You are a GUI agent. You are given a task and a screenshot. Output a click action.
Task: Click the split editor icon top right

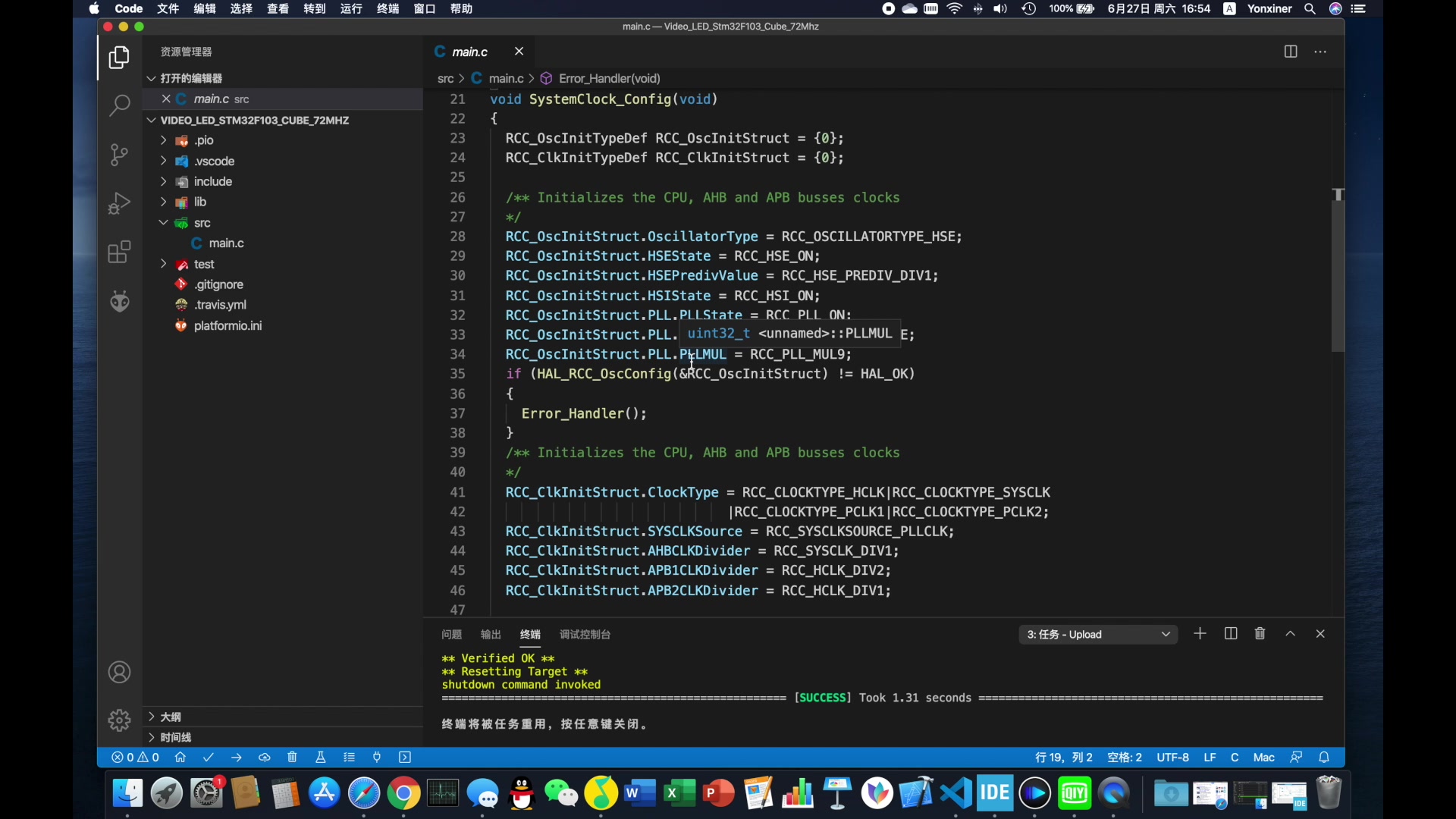[x=1290, y=51]
